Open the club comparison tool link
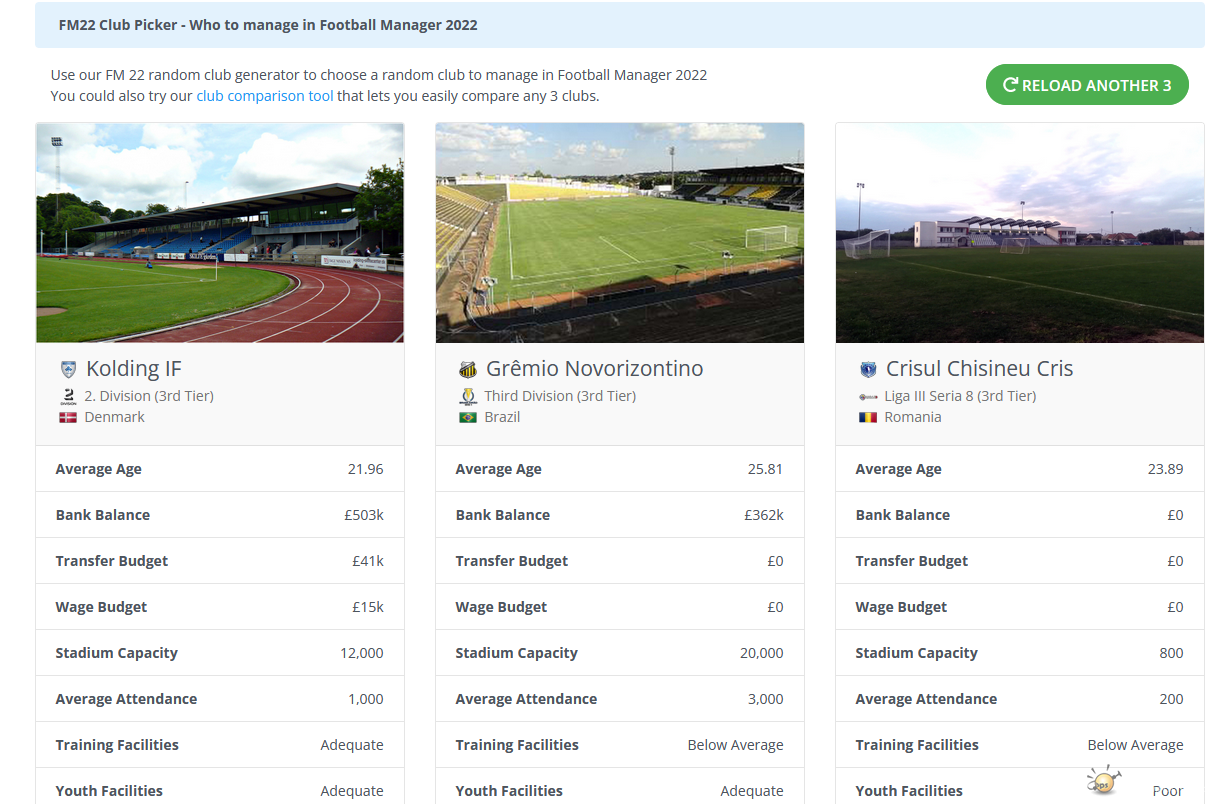 265,96
